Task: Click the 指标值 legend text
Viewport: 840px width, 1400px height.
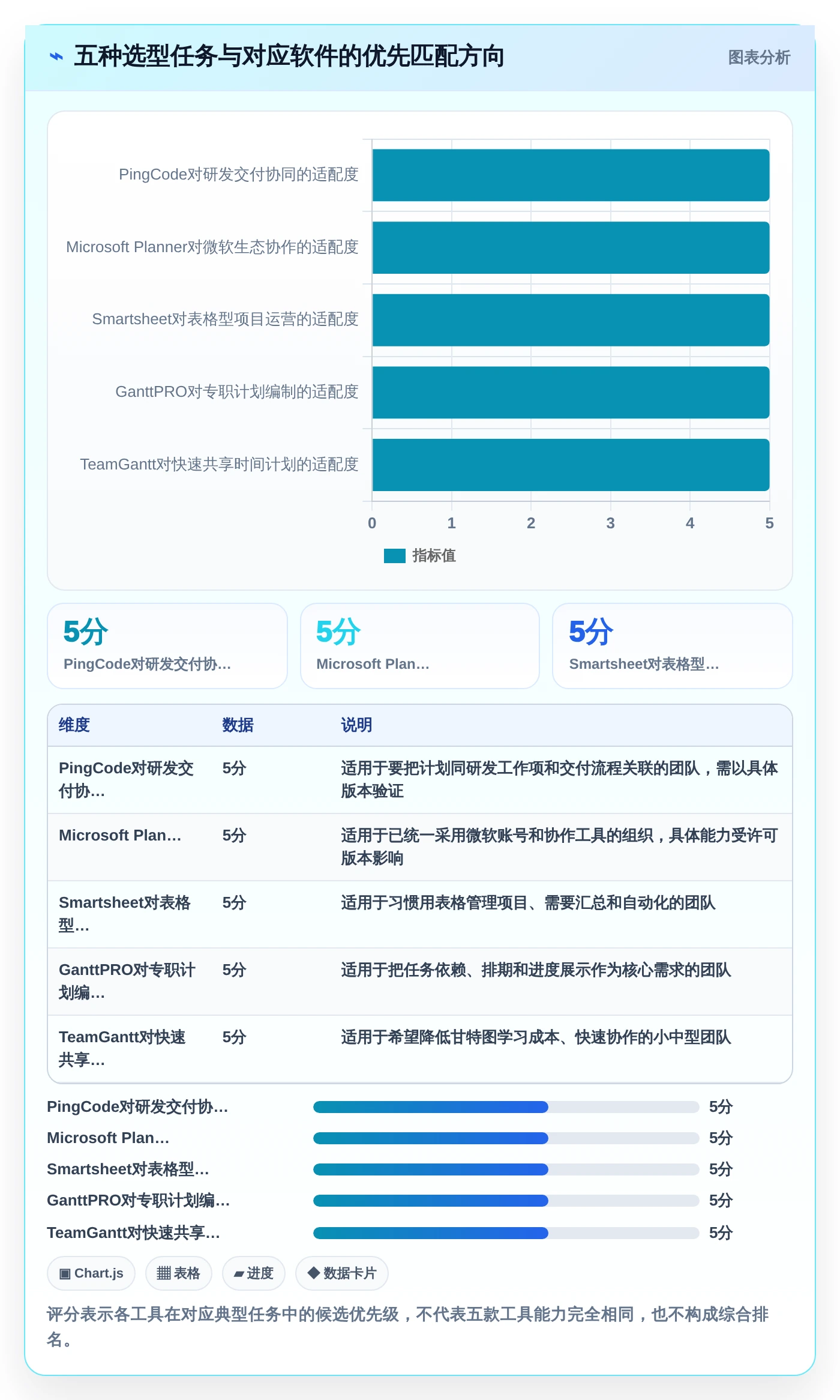Action: click(434, 556)
